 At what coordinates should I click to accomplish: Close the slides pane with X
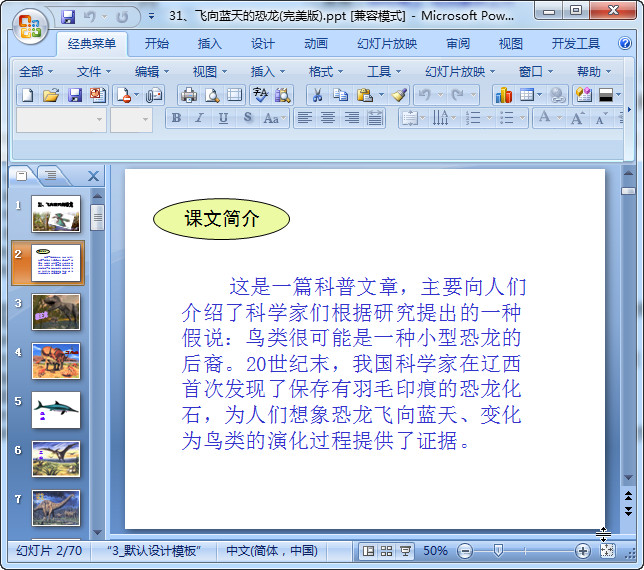(94, 176)
